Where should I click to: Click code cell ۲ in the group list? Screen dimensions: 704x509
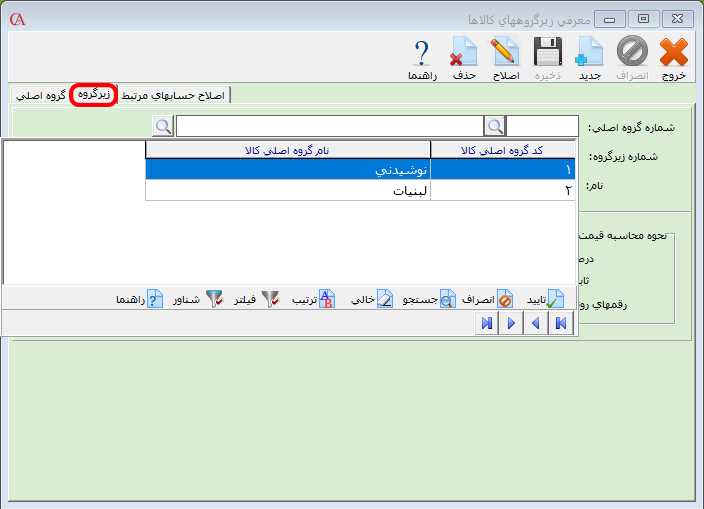tap(502, 191)
